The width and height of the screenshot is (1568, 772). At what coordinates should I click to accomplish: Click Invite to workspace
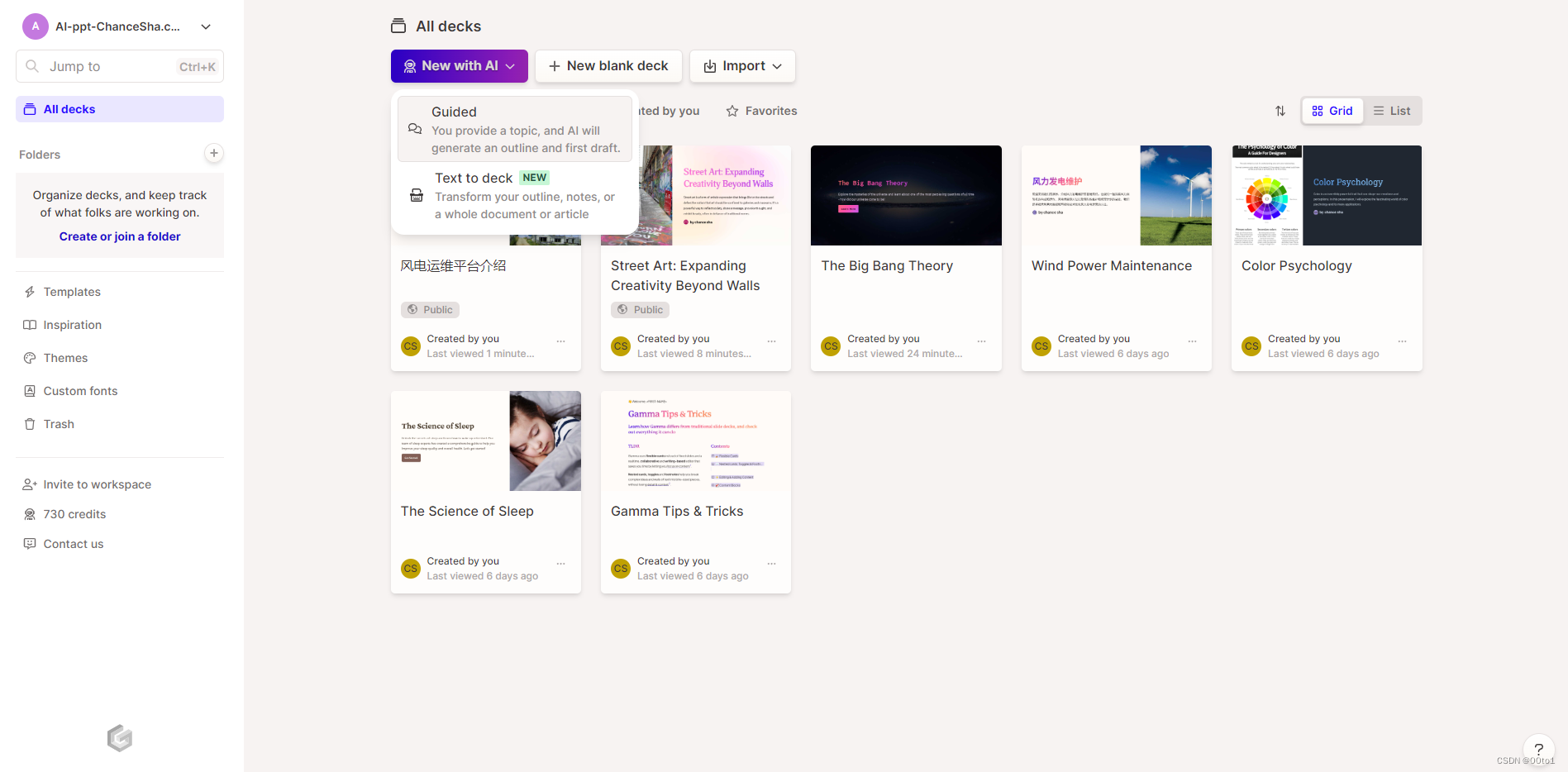(x=98, y=484)
